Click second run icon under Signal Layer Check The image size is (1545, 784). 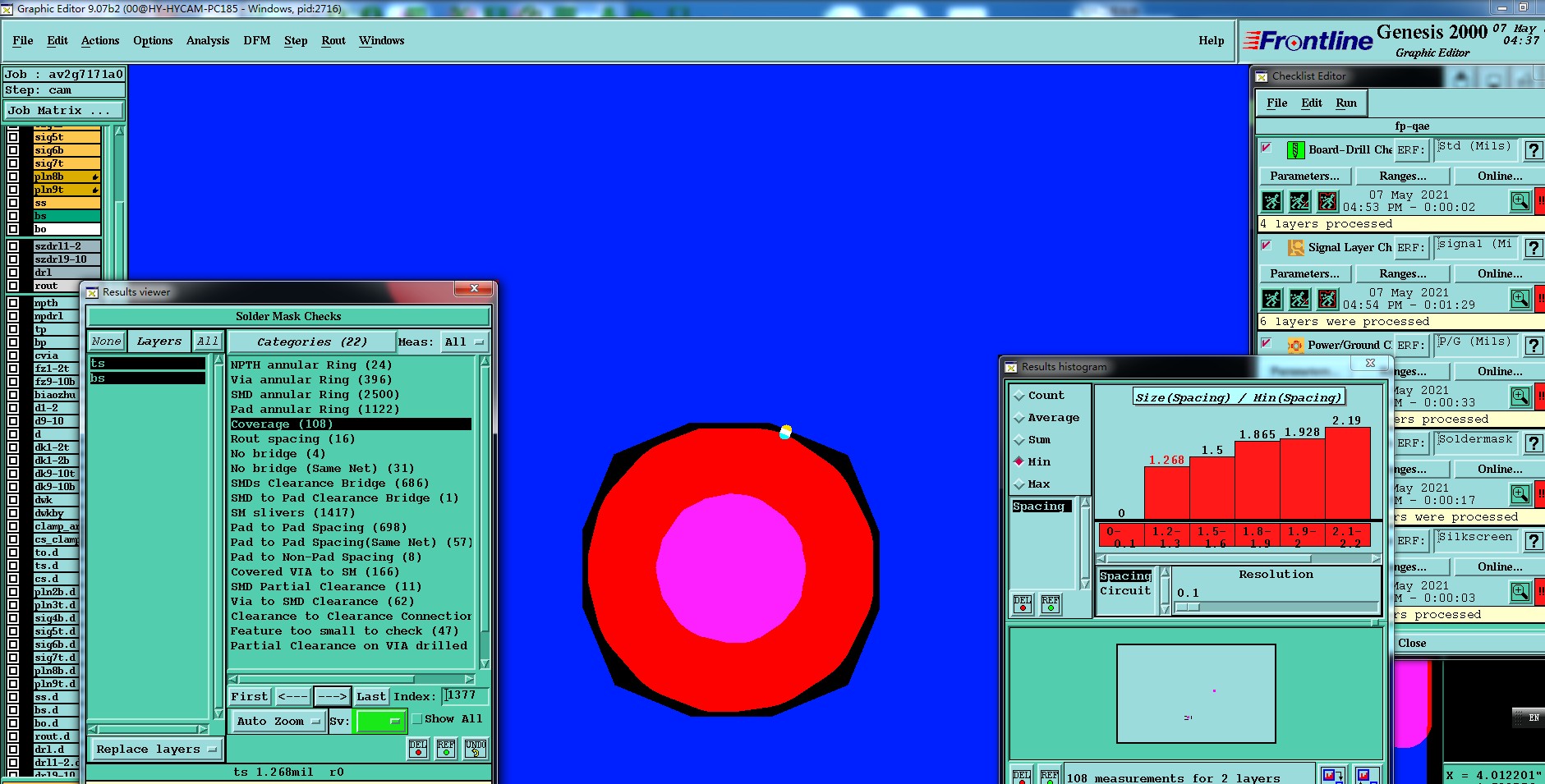pyautogui.click(x=1299, y=299)
